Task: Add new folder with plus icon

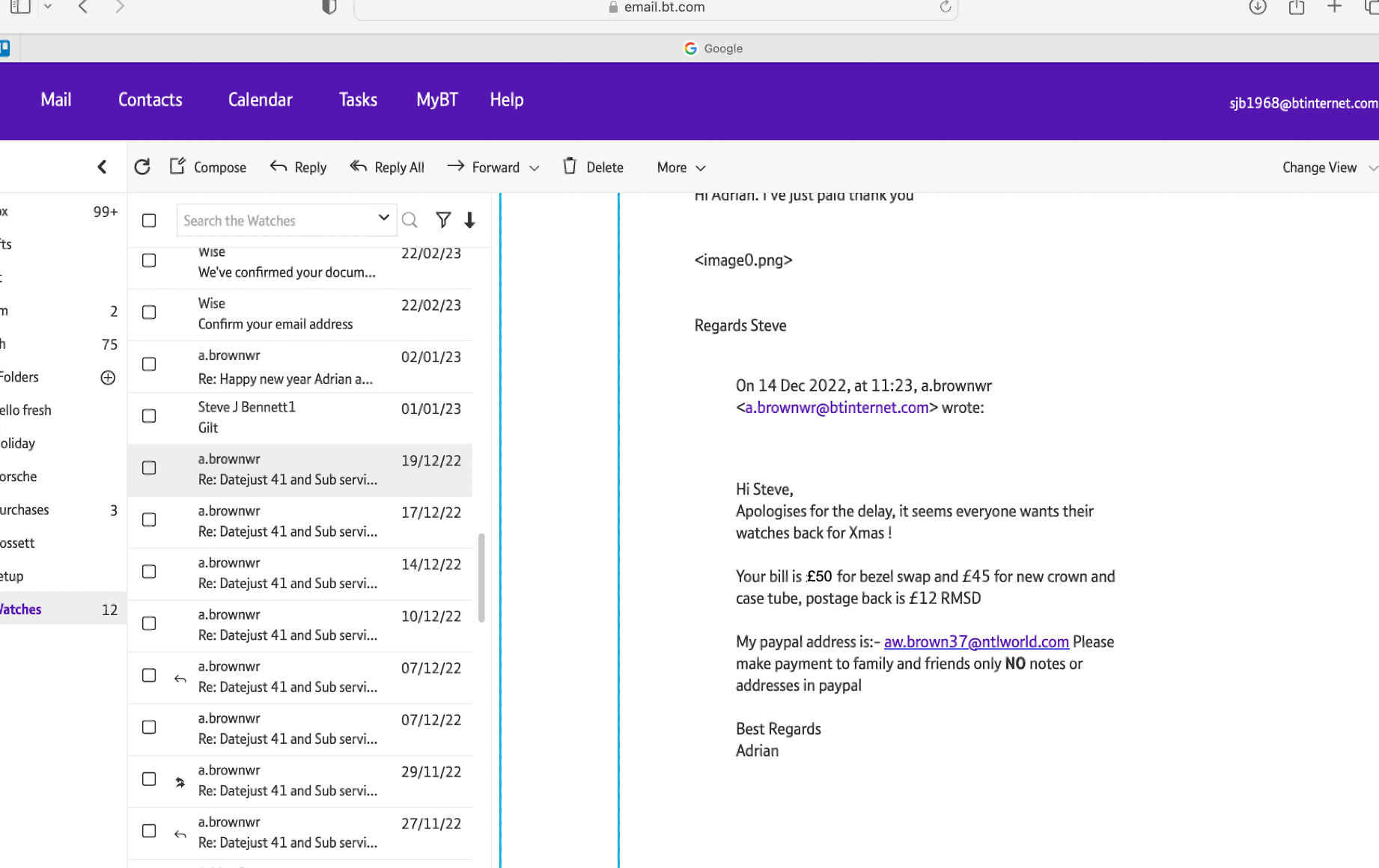Action: point(108,378)
